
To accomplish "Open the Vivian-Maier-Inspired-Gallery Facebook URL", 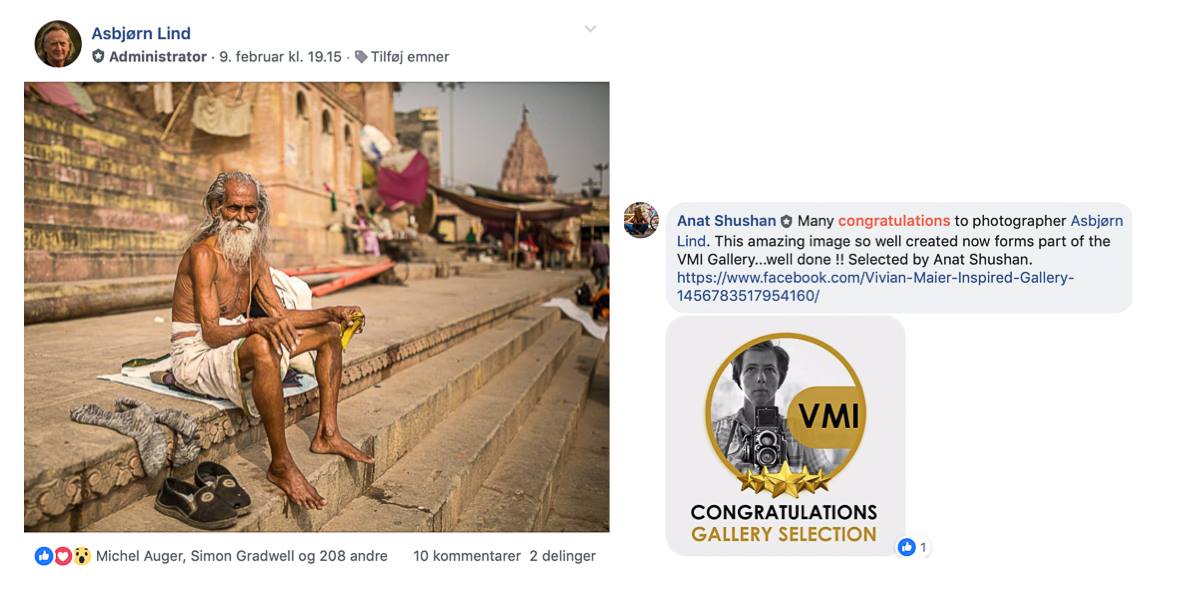I will coord(875,287).
